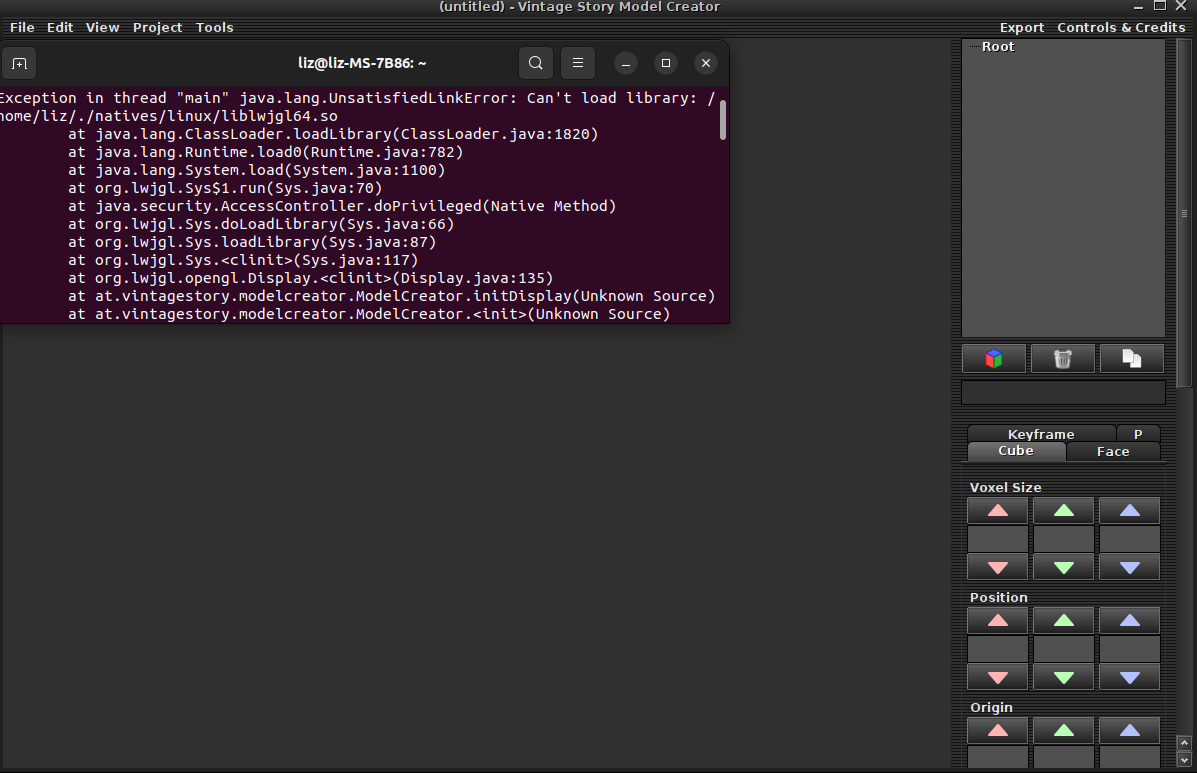Select the Root tree node
Image resolution: width=1197 pixels, height=773 pixels.
pos(997,47)
